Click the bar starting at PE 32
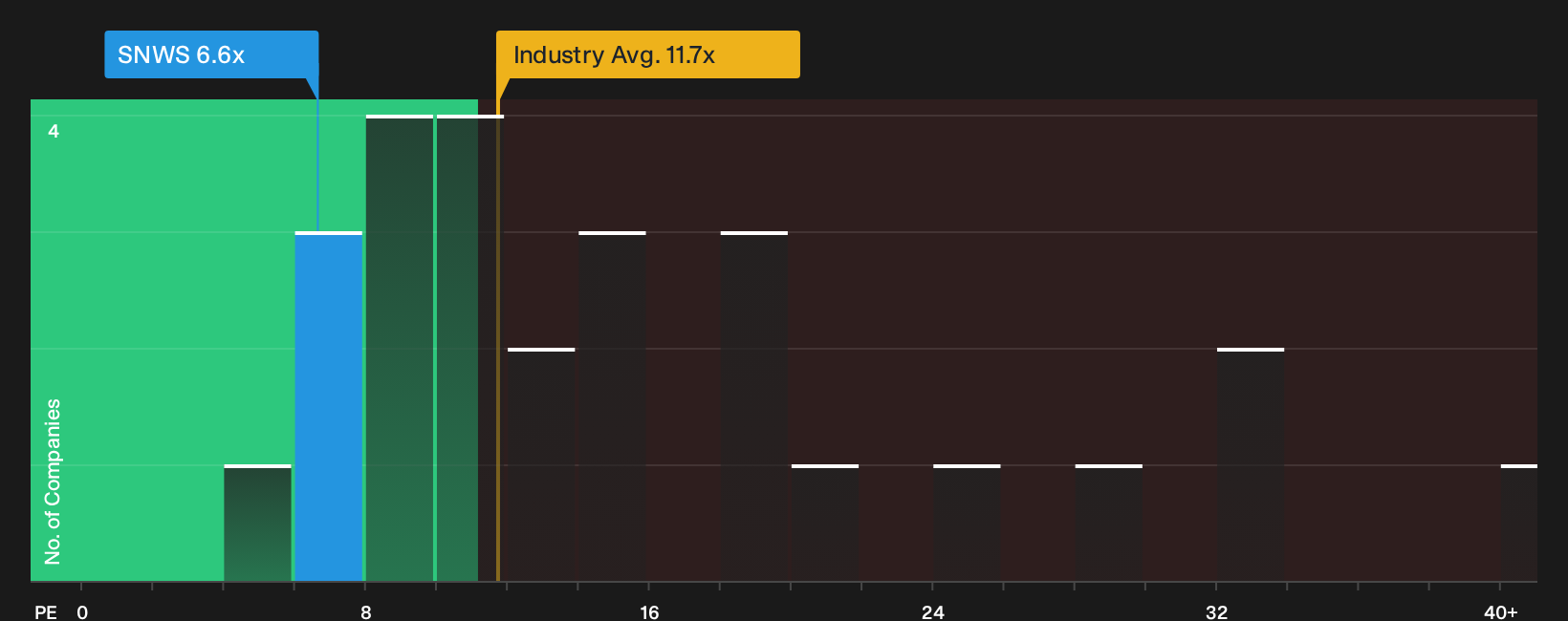This screenshot has height=621, width=1568. [1251, 464]
